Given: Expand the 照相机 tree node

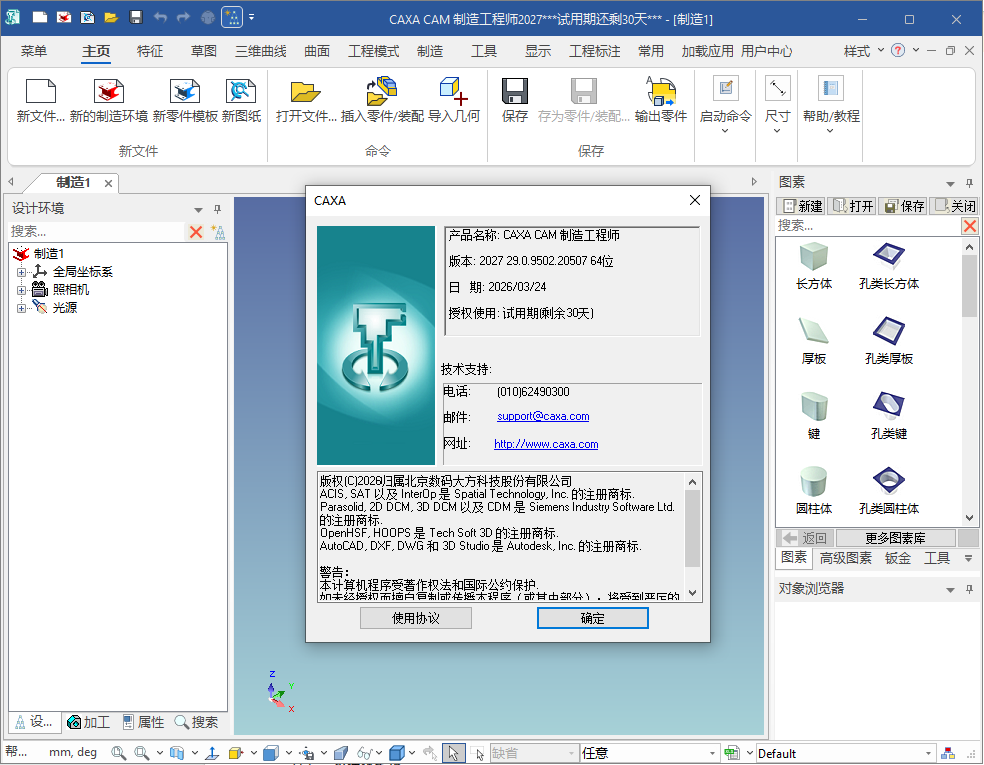Looking at the screenshot, I should pyautogui.click(x=21, y=290).
